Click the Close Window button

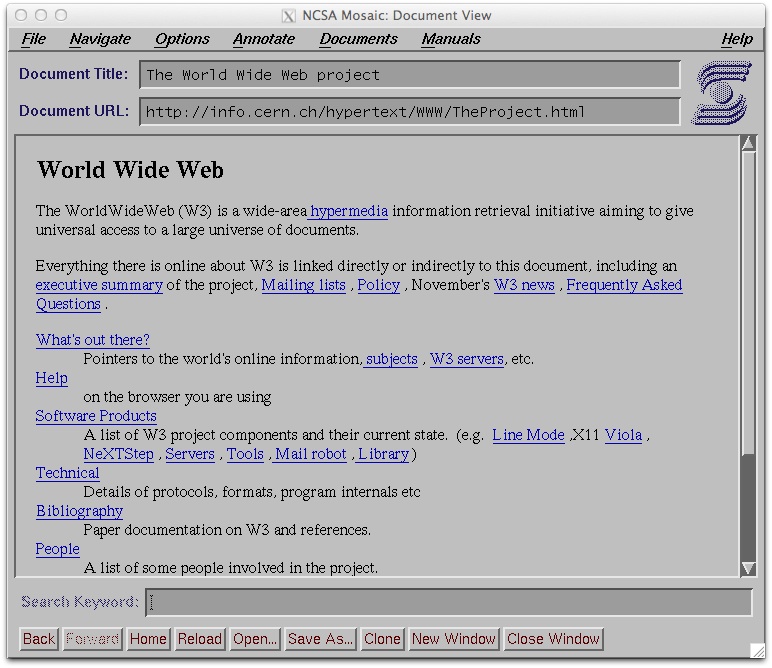coord(553,639)
